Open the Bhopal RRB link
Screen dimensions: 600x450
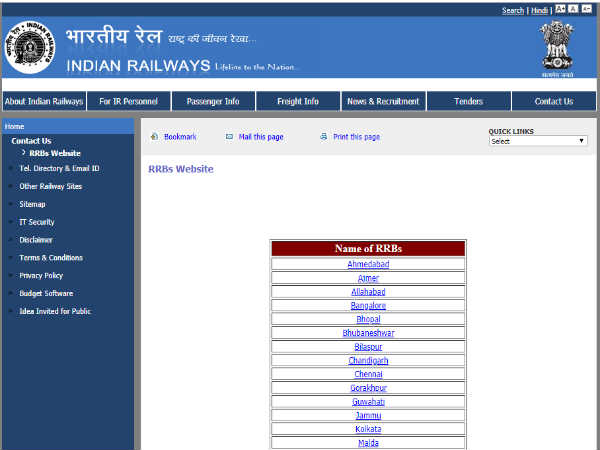point(368,319)
